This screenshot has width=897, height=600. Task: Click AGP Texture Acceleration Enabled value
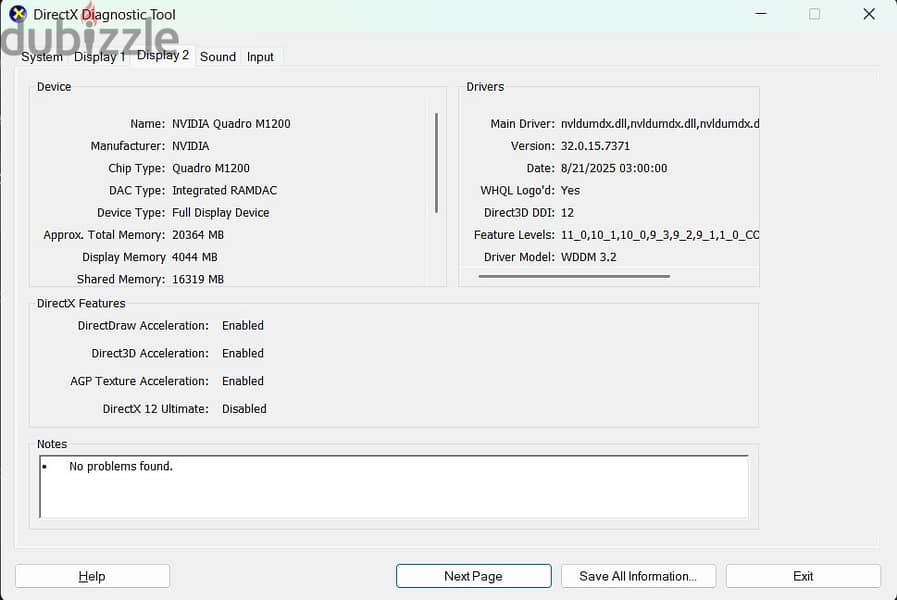243,381
